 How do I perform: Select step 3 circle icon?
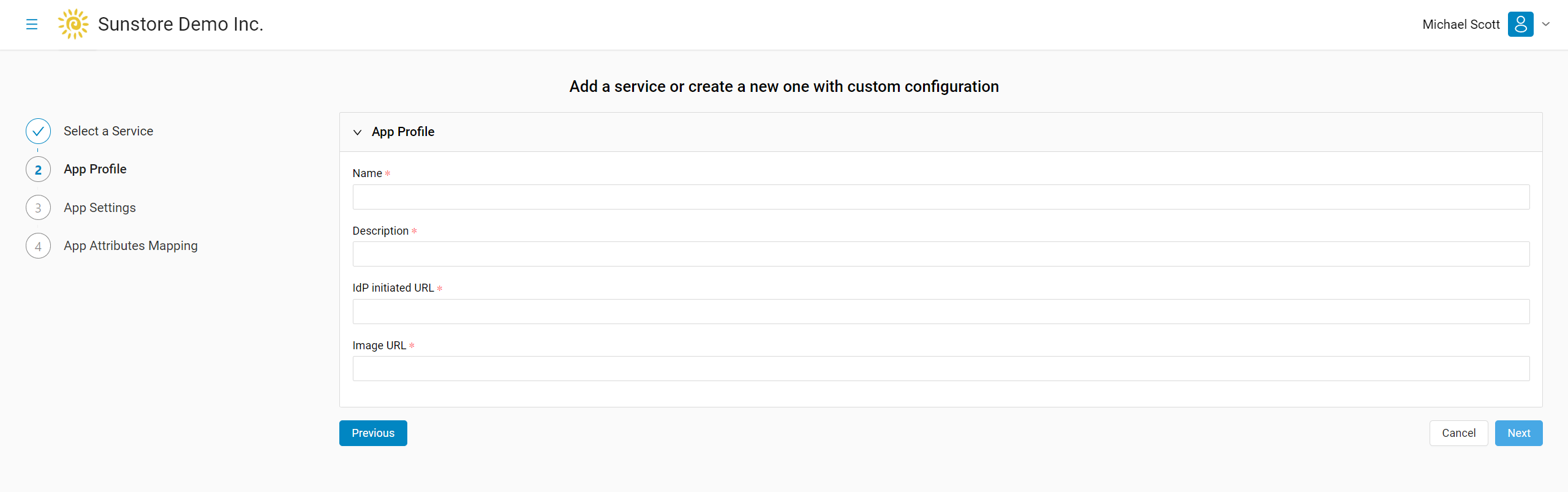tap(38, 208)
